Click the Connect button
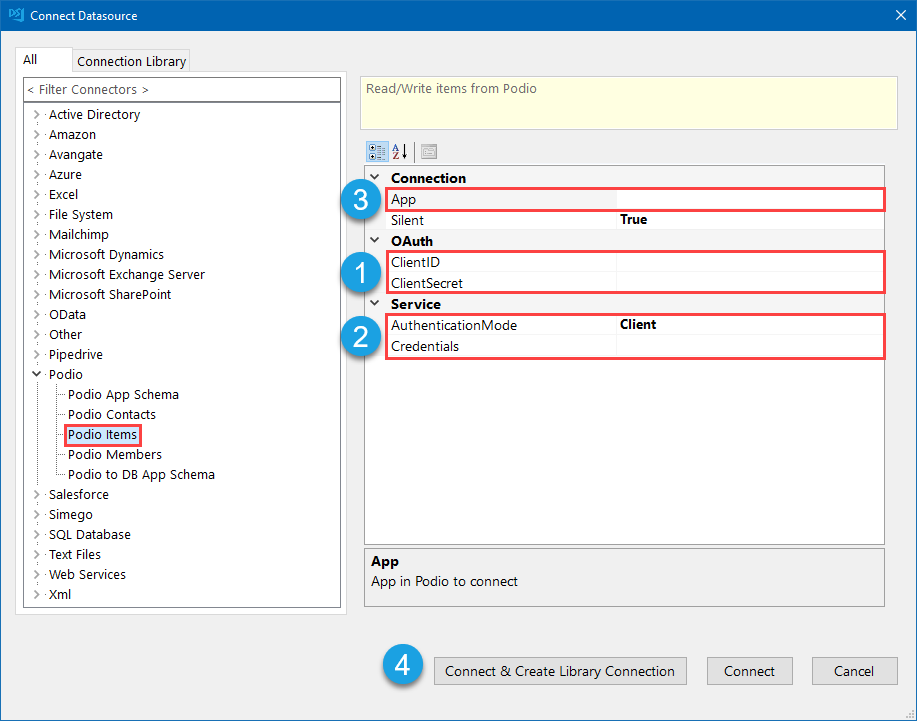Viewport: 917px width, 721px height. [x=749, y=671]
